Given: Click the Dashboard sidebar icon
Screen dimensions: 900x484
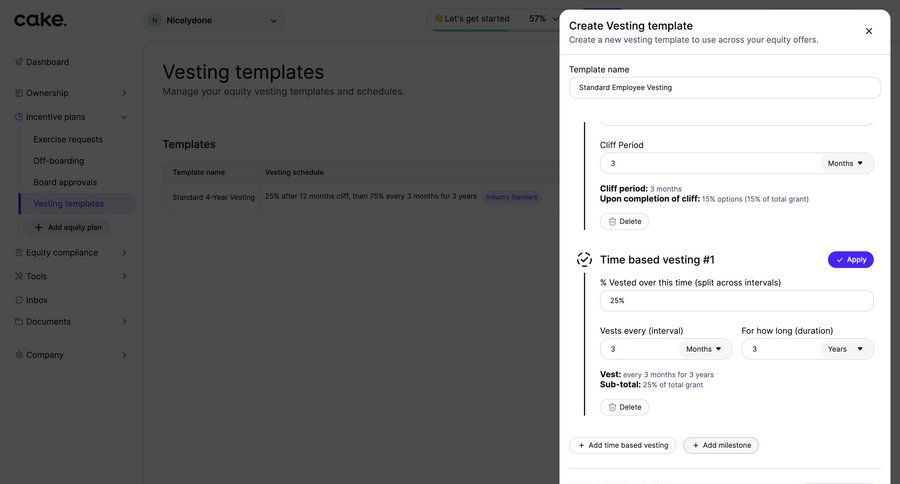Looking at the screenshot, I should coord(19,62).
